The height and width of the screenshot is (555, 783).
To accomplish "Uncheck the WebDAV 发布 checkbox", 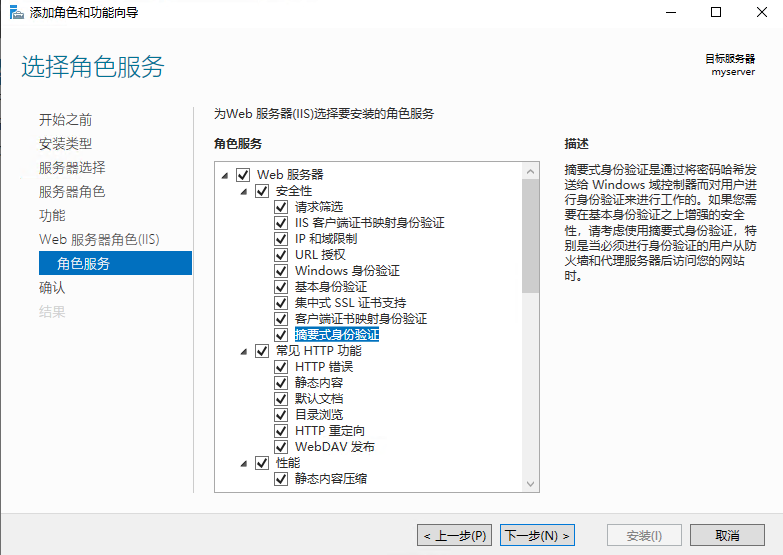I will 282,447.
